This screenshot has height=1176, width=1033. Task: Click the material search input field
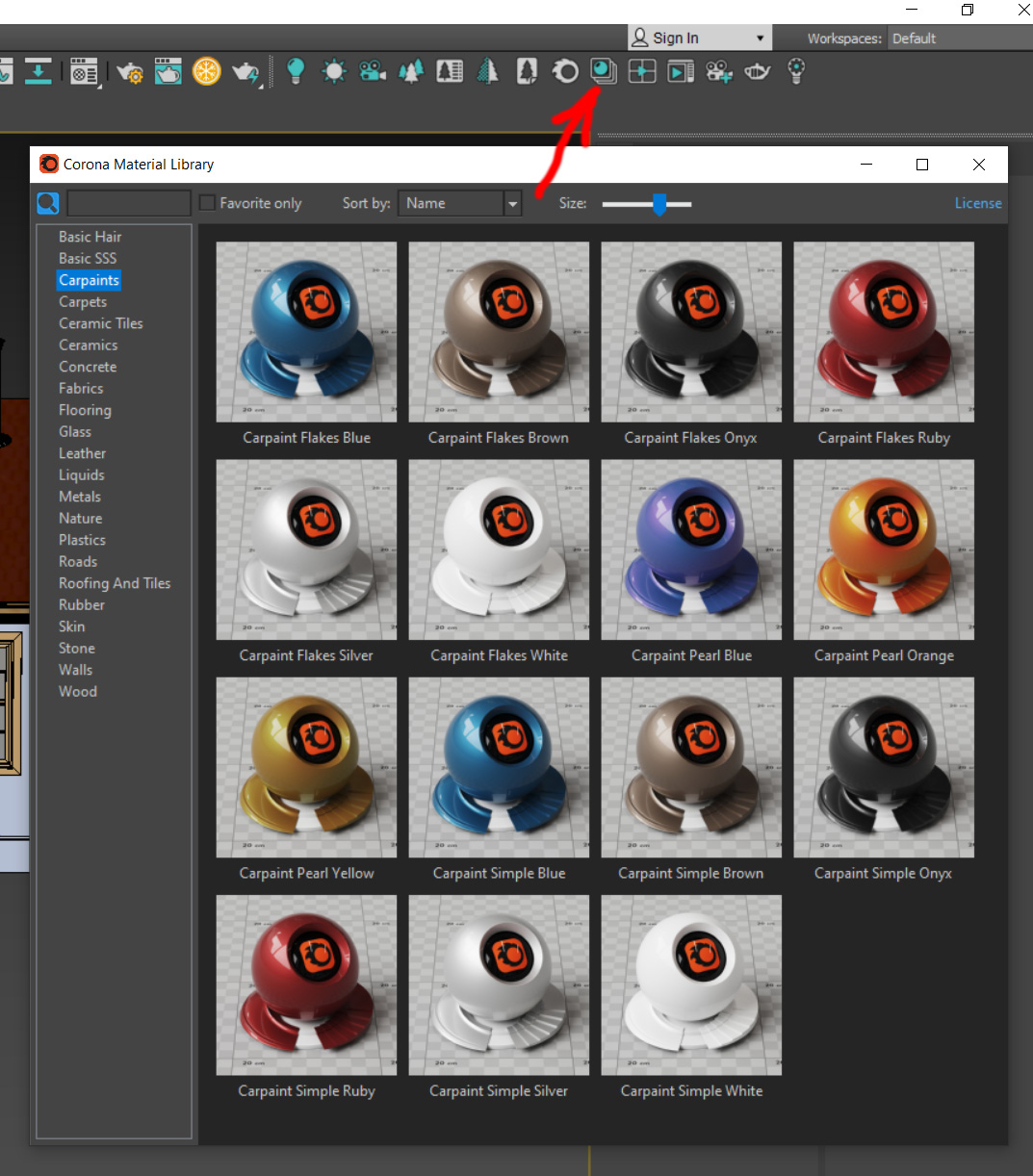[129, 203]
